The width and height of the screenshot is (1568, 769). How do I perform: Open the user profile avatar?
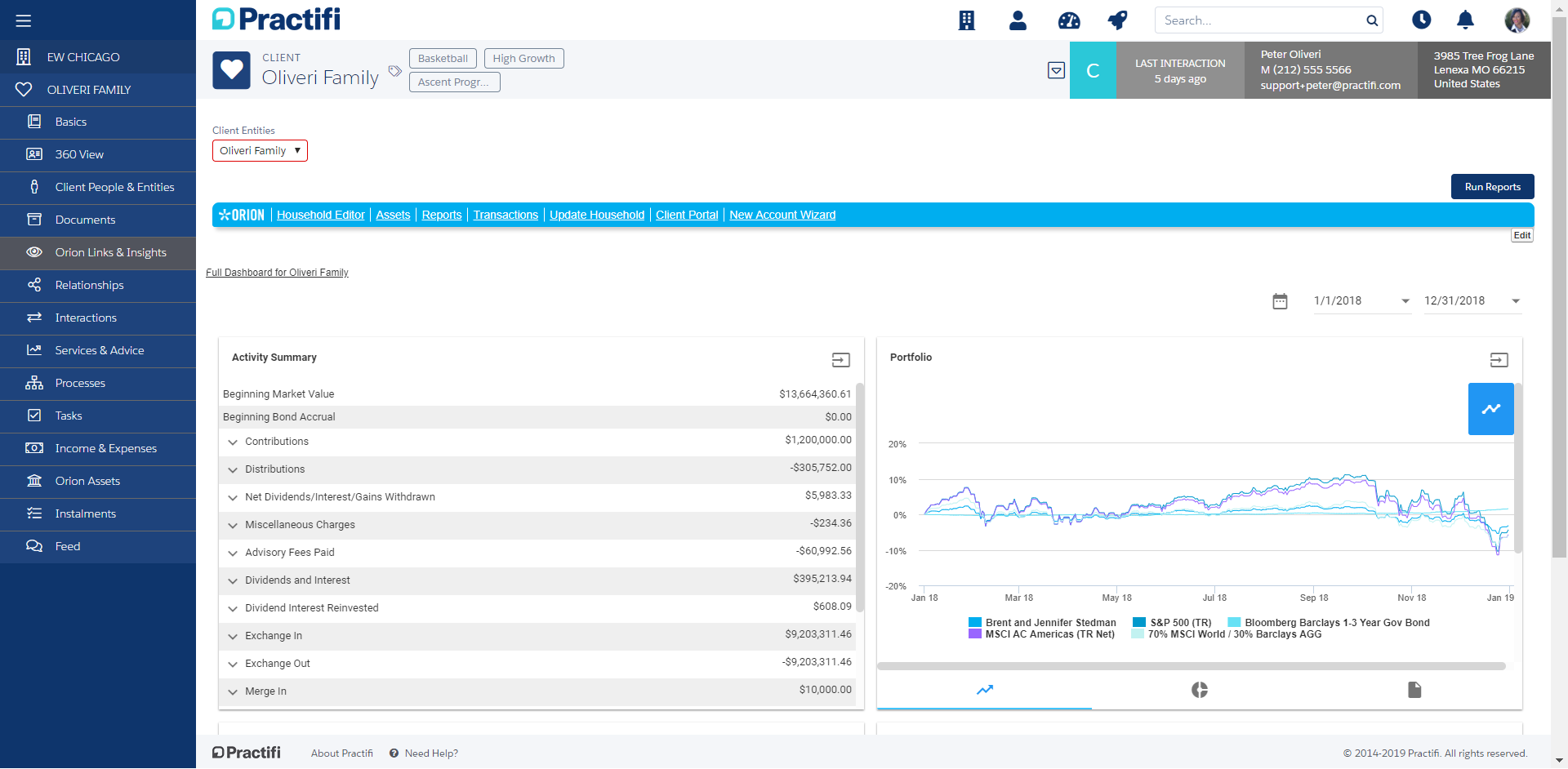coord(1517,20)
